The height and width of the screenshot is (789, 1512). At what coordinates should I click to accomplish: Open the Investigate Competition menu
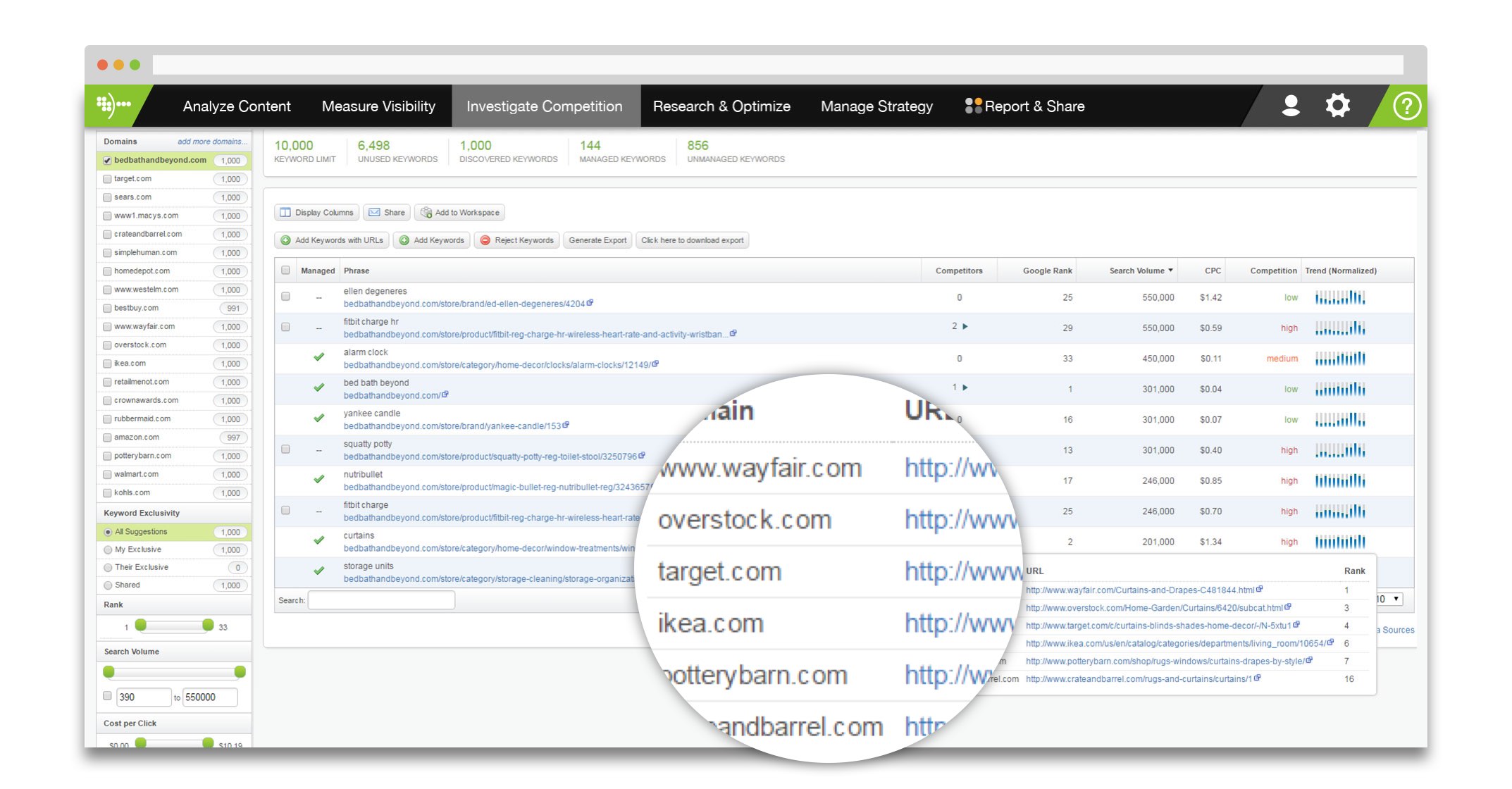(x=545, y=106)
